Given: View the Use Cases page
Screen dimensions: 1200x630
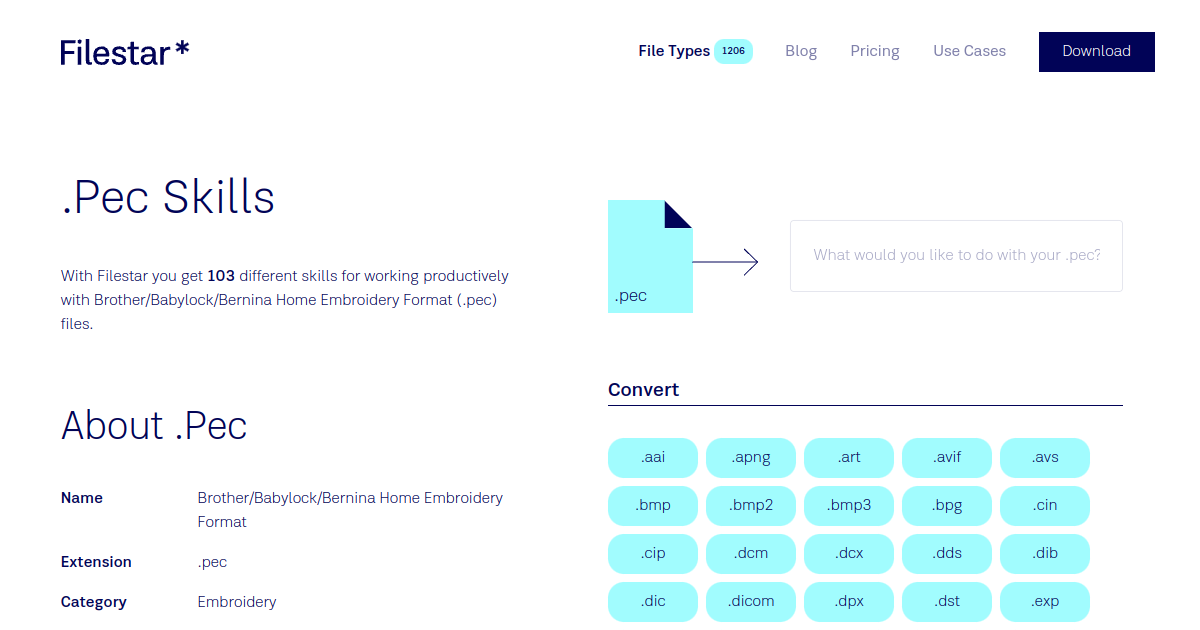Looking at the screenshot, I should [969, 50].
